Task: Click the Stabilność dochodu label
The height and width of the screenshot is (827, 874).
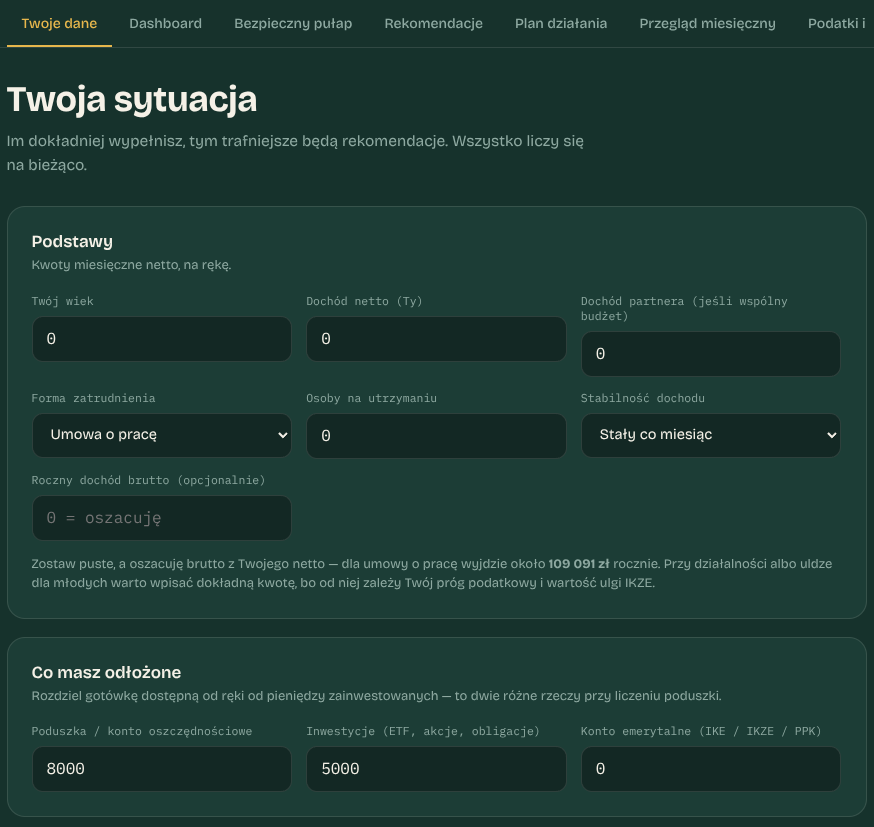Action: 643,398
